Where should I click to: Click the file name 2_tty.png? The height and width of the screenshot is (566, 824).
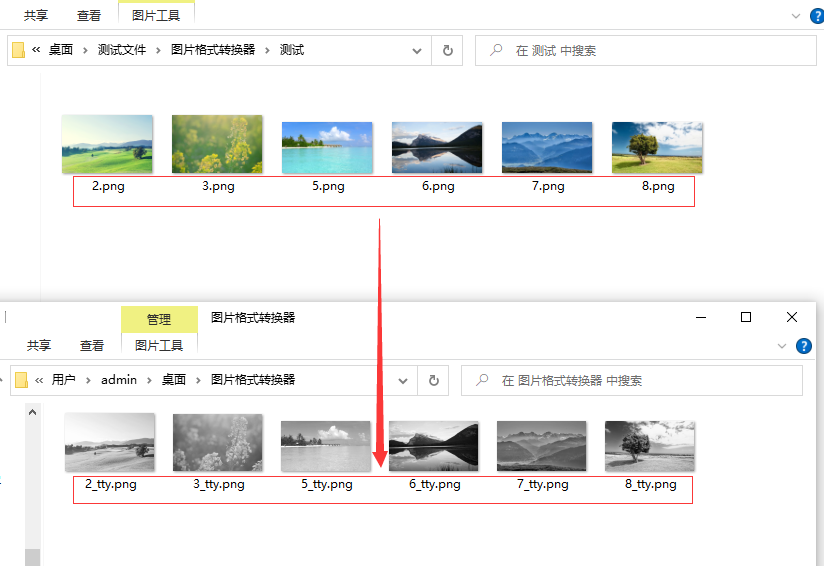click(111, 485)
